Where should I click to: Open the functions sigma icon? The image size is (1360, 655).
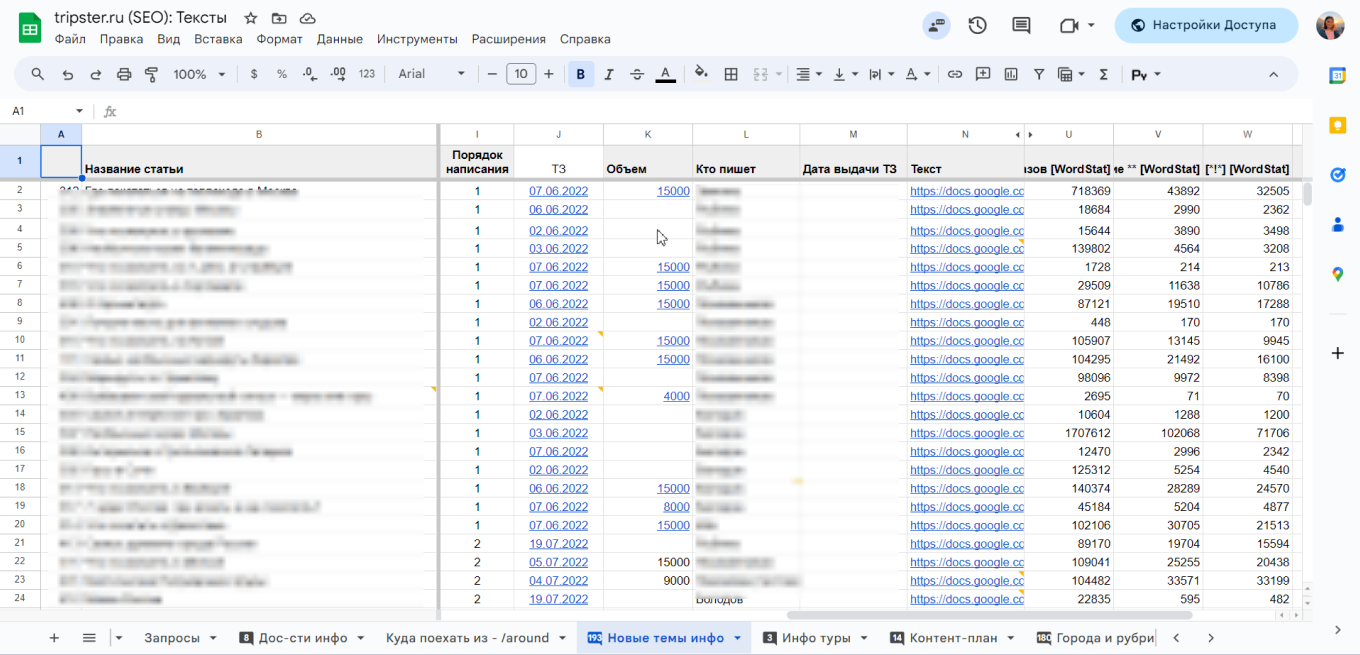[1104, 74]
